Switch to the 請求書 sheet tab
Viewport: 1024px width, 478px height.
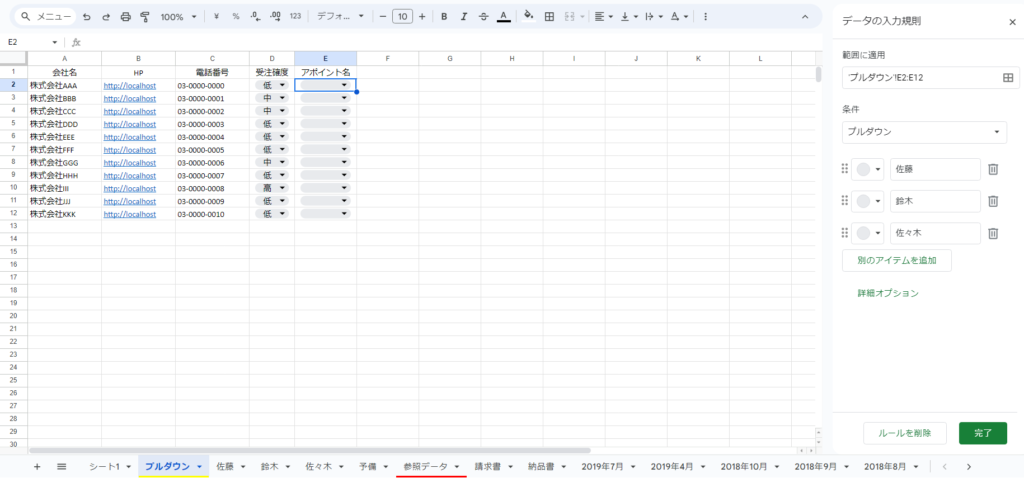(x=487, y=466)
